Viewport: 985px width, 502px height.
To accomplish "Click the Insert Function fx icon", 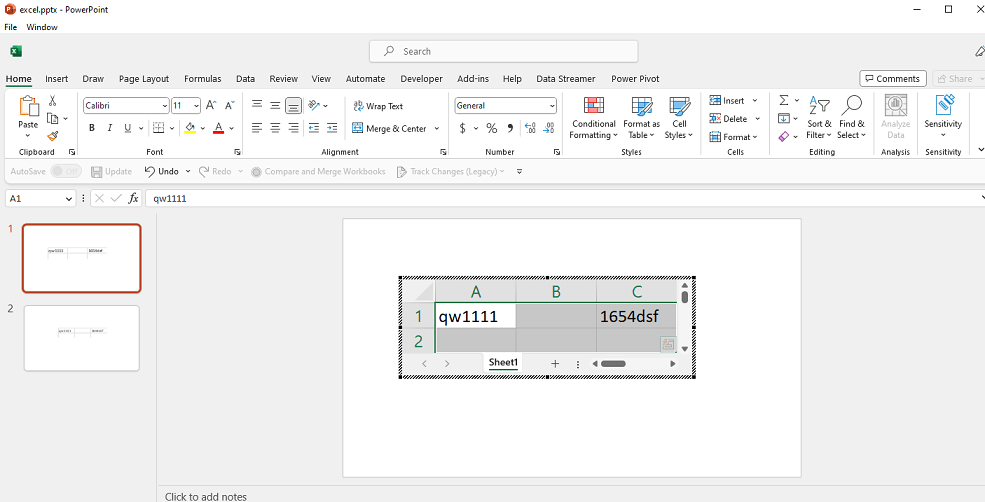I will click(x=133, y=199).
